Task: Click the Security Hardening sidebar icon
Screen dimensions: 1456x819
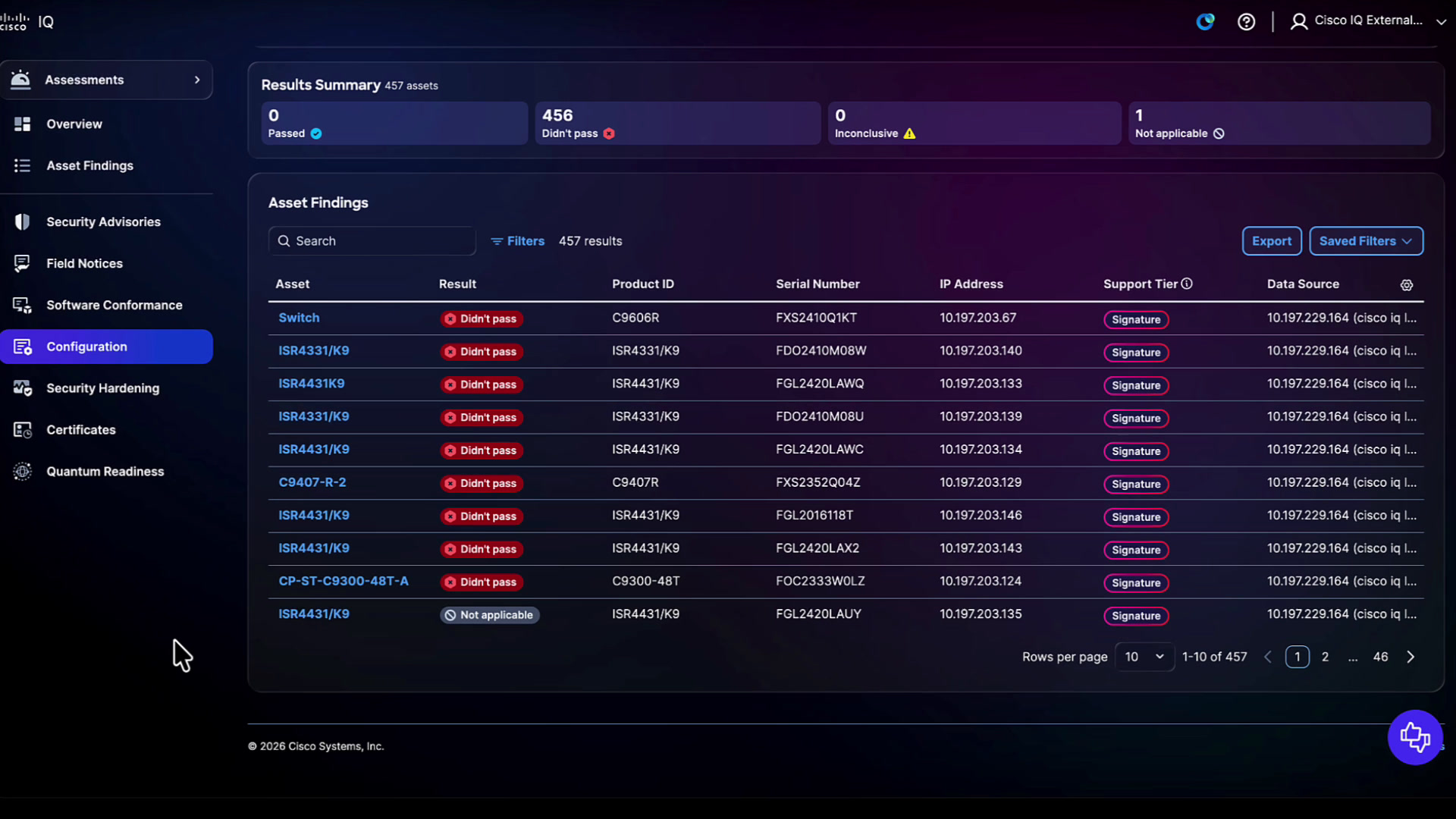Action: [22, 388]
